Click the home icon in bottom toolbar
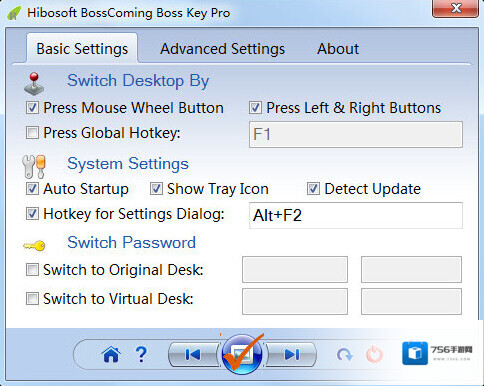484x386 pixels. coord(111,354)
